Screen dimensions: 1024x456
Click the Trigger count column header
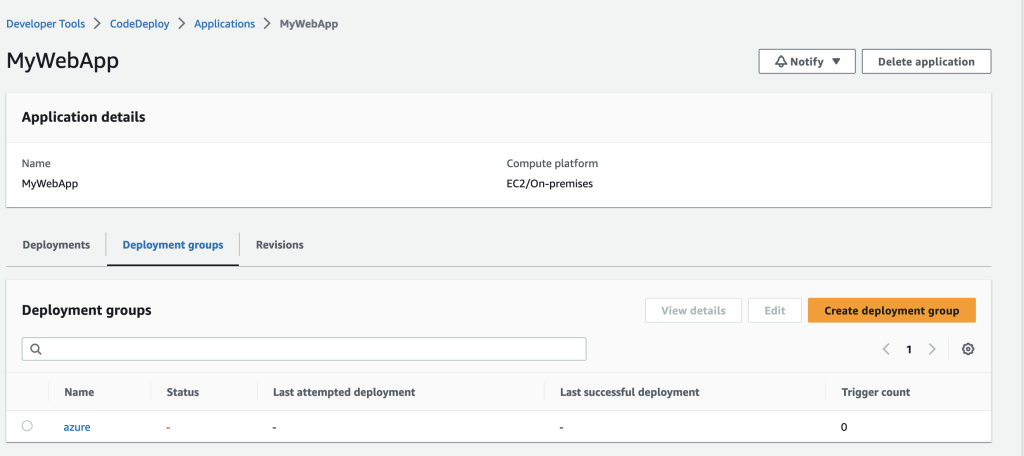pyautogui.click(x=876, y=392)
